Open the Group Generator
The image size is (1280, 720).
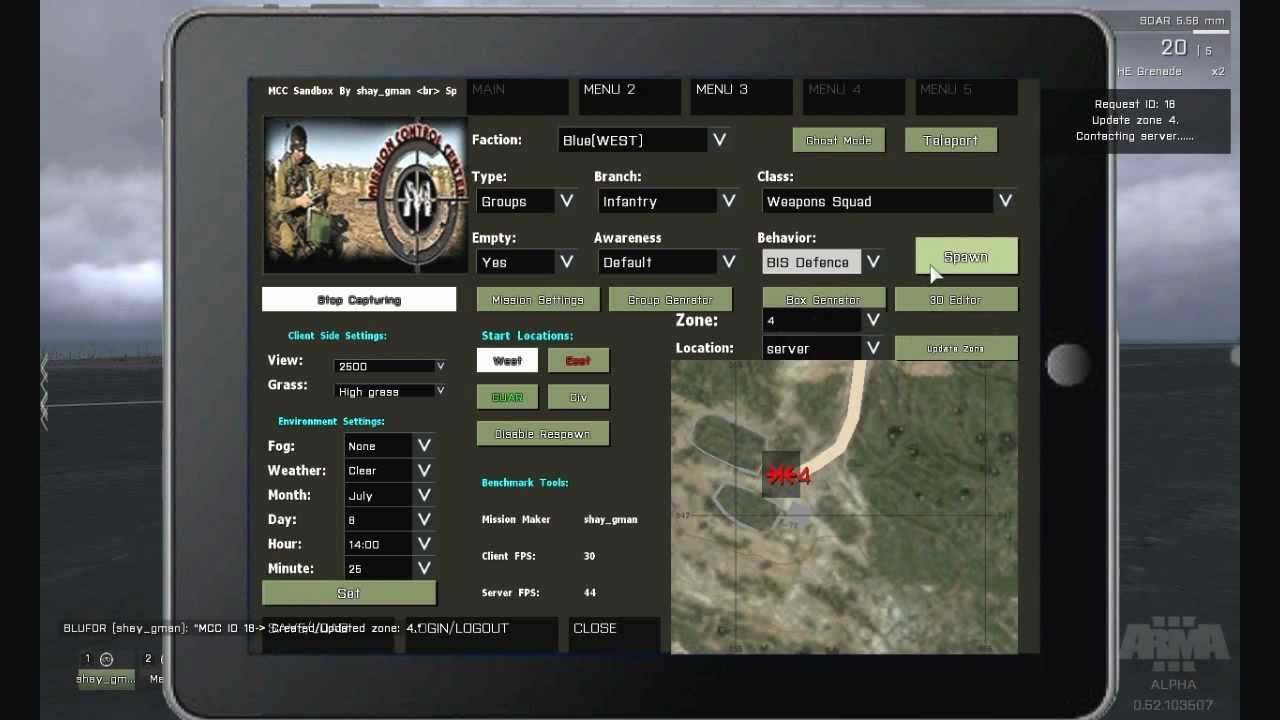point(670,299)
